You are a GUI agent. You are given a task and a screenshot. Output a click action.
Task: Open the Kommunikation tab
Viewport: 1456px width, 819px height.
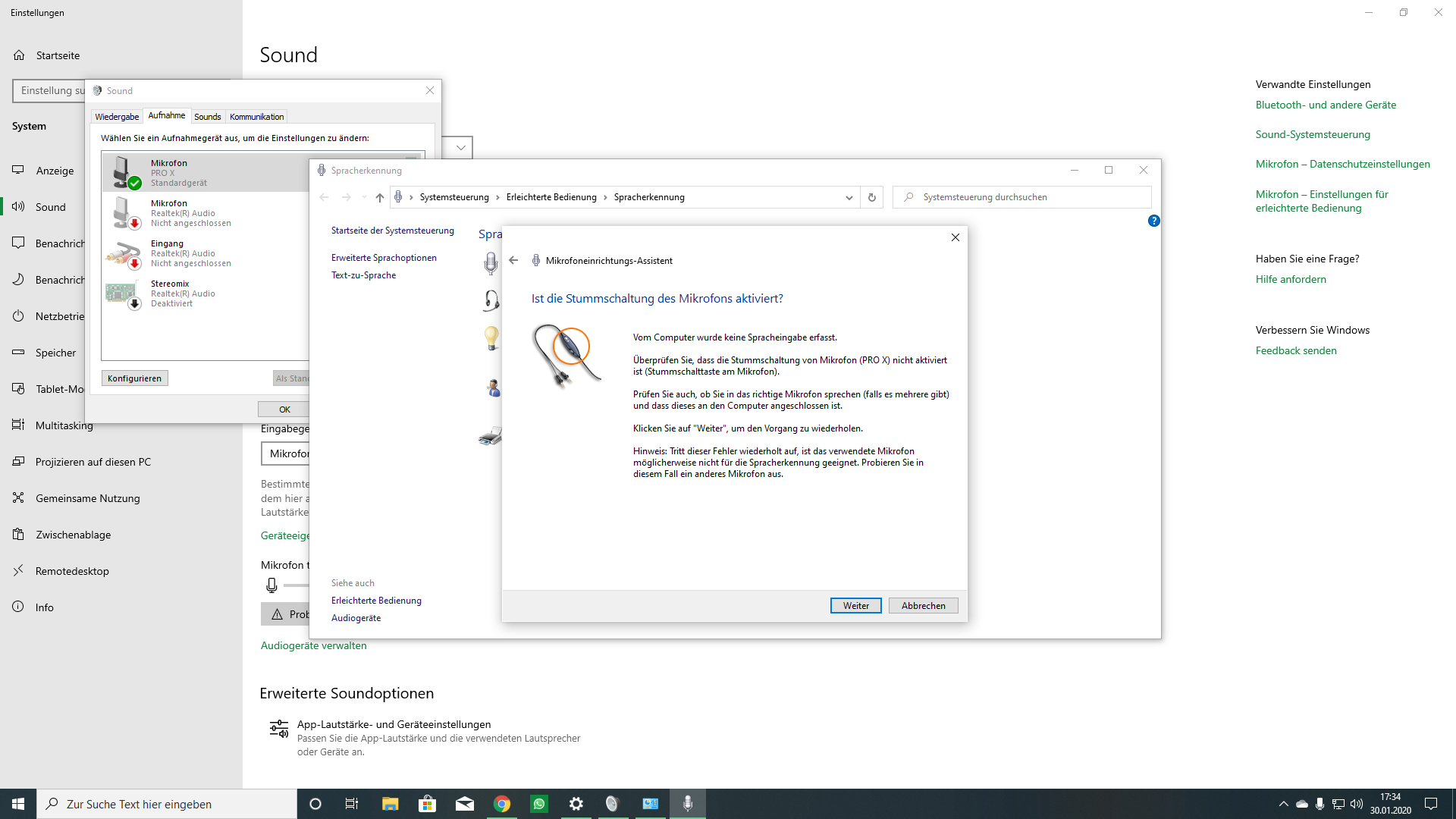coord(256,117)
